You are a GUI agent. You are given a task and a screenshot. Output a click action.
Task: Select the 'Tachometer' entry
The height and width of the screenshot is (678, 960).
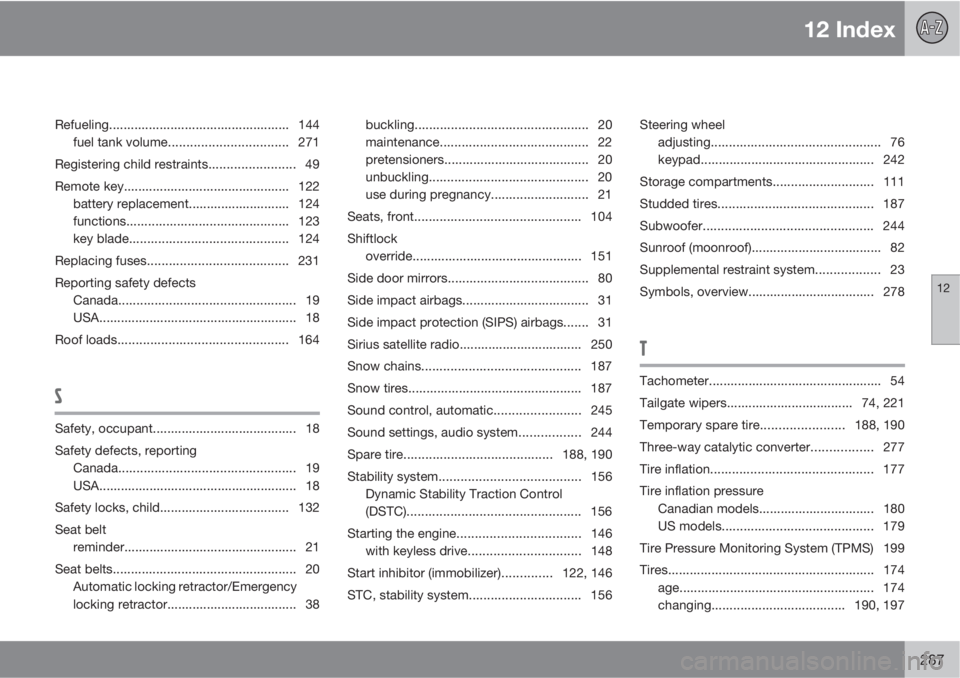(772, 381)
